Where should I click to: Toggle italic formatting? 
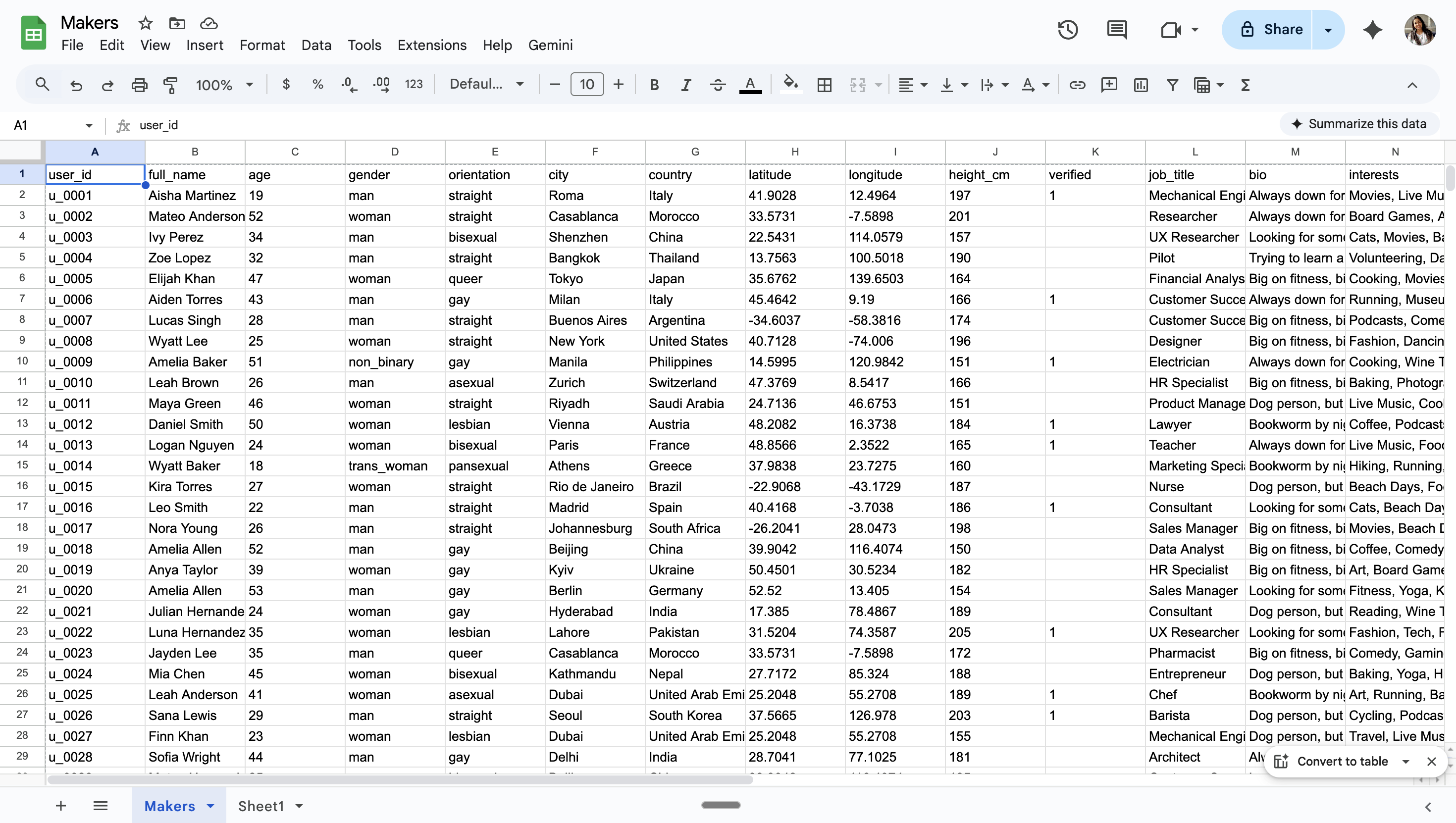click(685, 85)
